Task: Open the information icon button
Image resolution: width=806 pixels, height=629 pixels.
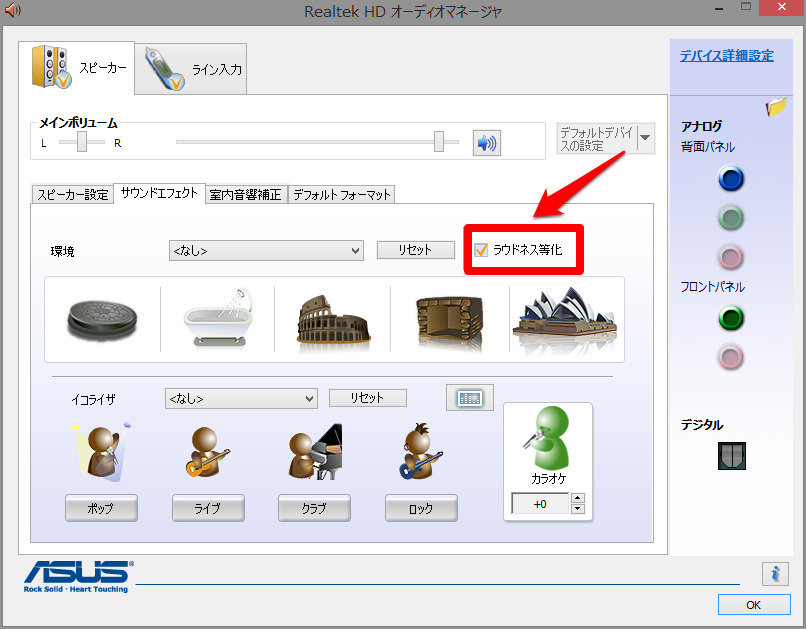Action: [775, 574]
